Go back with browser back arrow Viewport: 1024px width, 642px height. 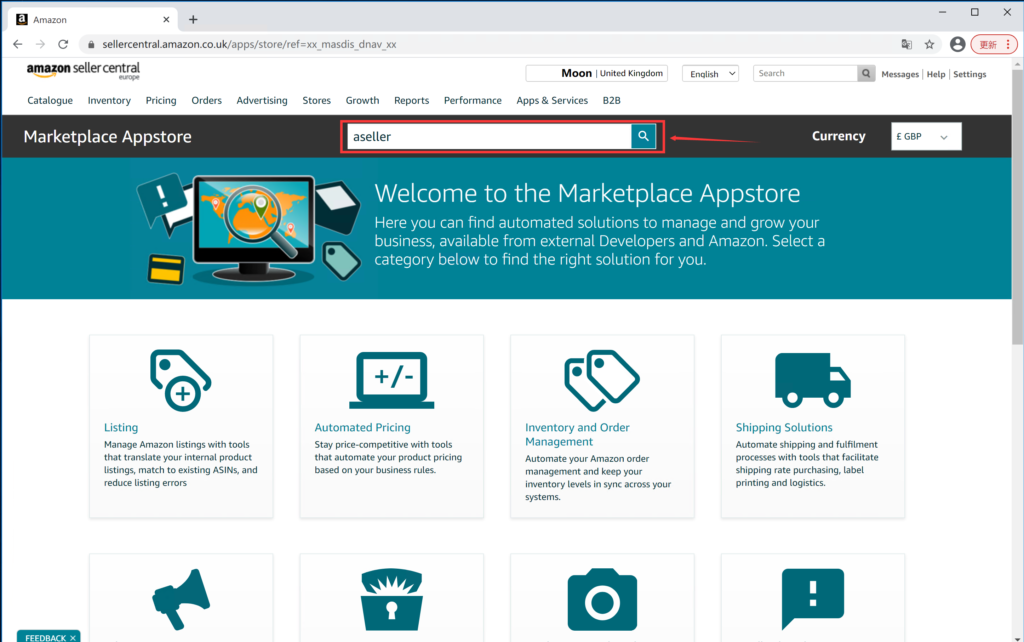click(18, 44)
